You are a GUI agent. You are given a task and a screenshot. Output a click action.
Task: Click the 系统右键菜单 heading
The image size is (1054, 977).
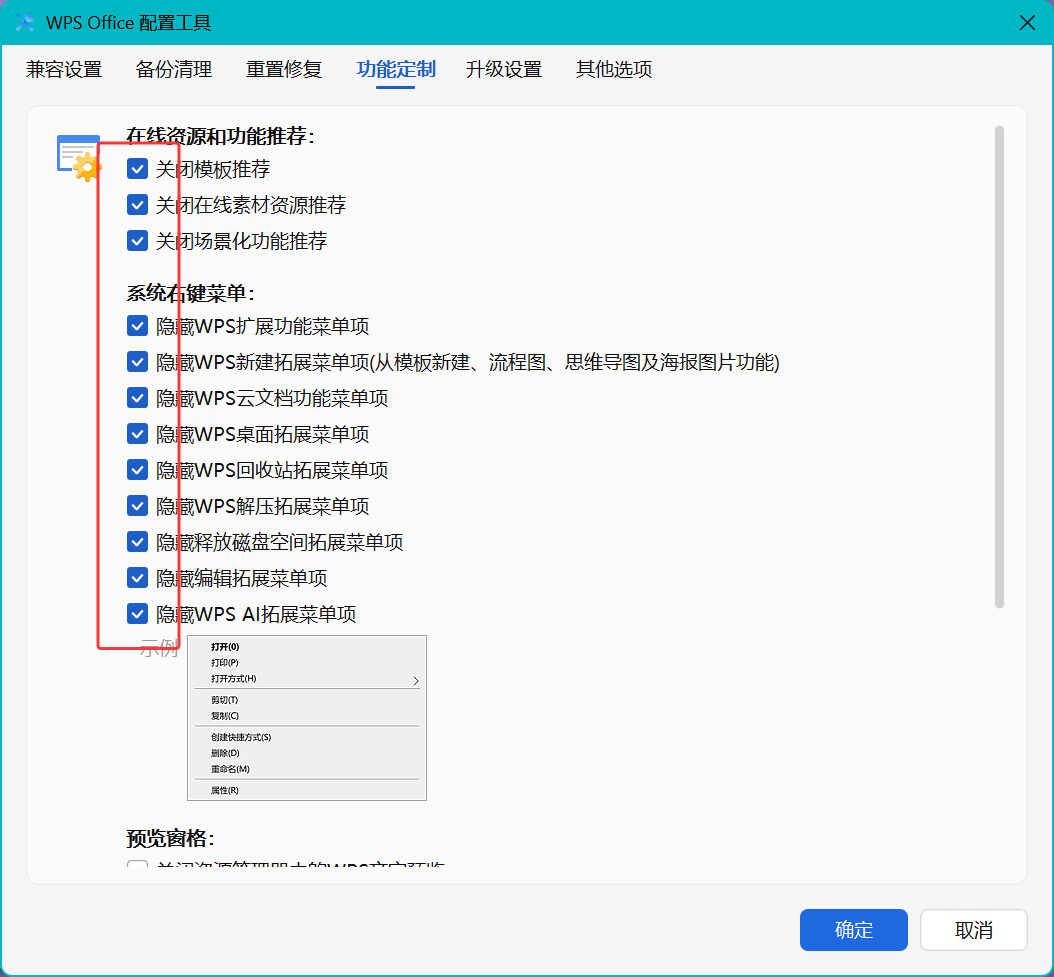pyautogui.click(x=191, y=293)
